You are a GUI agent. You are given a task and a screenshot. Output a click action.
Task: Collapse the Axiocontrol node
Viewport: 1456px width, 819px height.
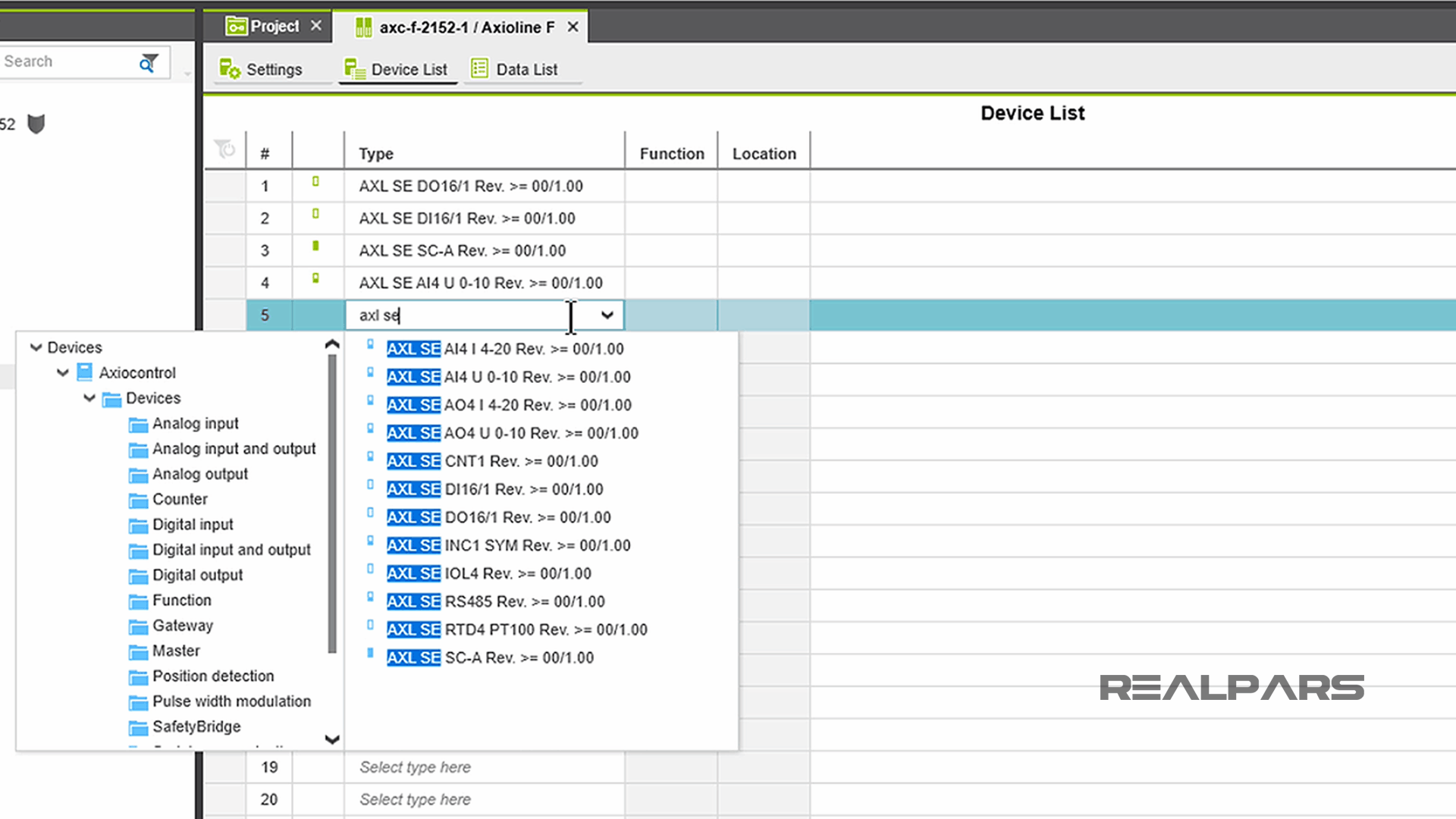point(63,372)
